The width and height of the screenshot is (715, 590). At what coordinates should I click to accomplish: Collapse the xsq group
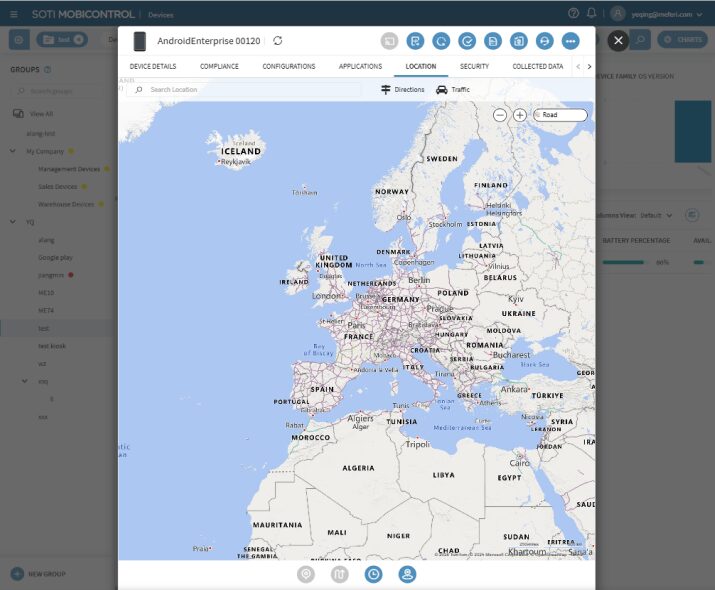pos(25,381)
